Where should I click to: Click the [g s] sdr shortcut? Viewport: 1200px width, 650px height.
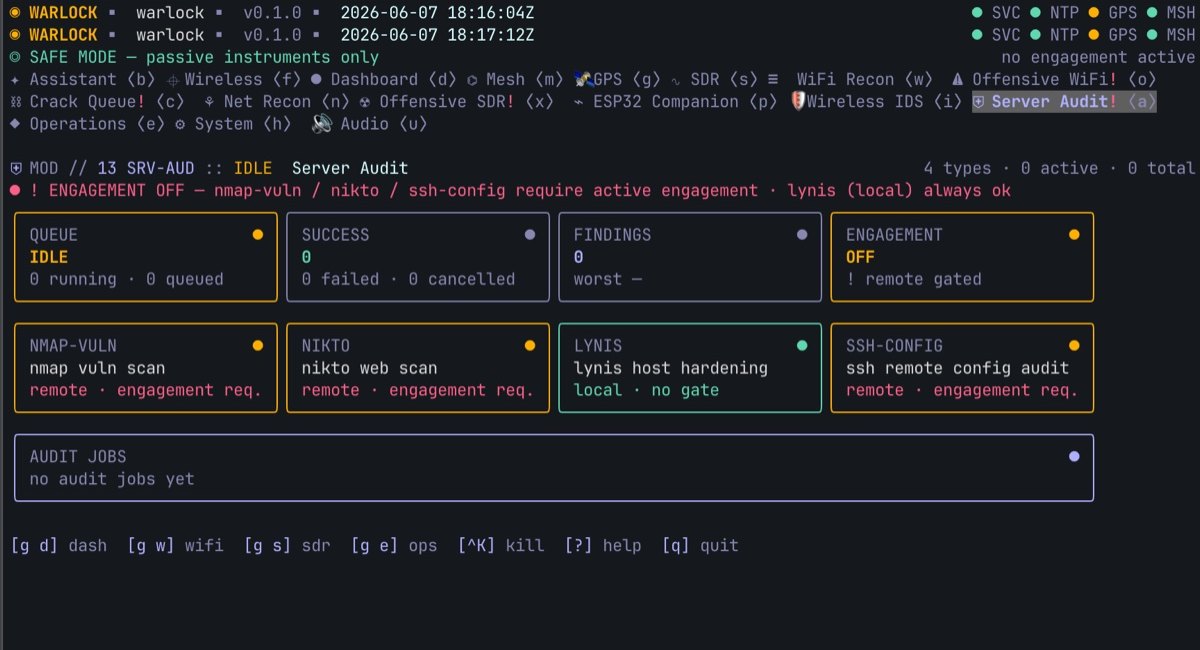[x=287, y=546]
